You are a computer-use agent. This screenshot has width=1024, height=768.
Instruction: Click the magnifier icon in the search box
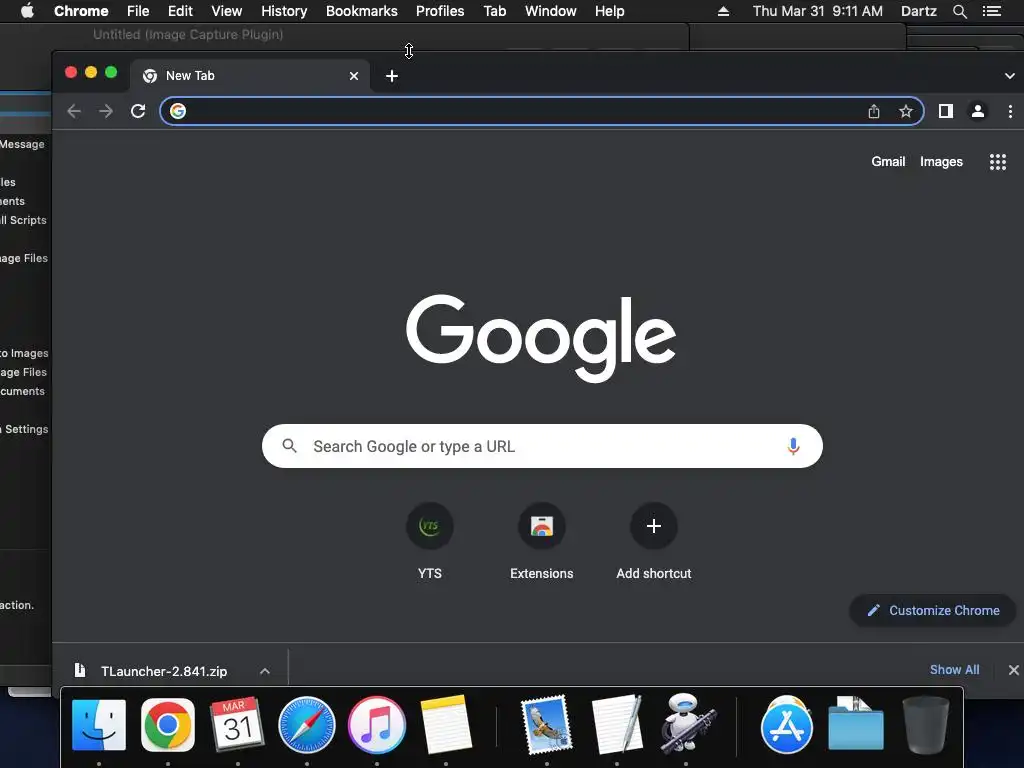click(x=289, y=446)
